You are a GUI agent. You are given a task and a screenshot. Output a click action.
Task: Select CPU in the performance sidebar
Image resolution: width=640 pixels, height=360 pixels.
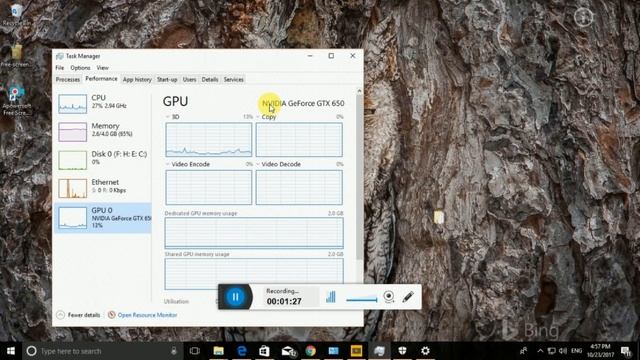(103, 103)
